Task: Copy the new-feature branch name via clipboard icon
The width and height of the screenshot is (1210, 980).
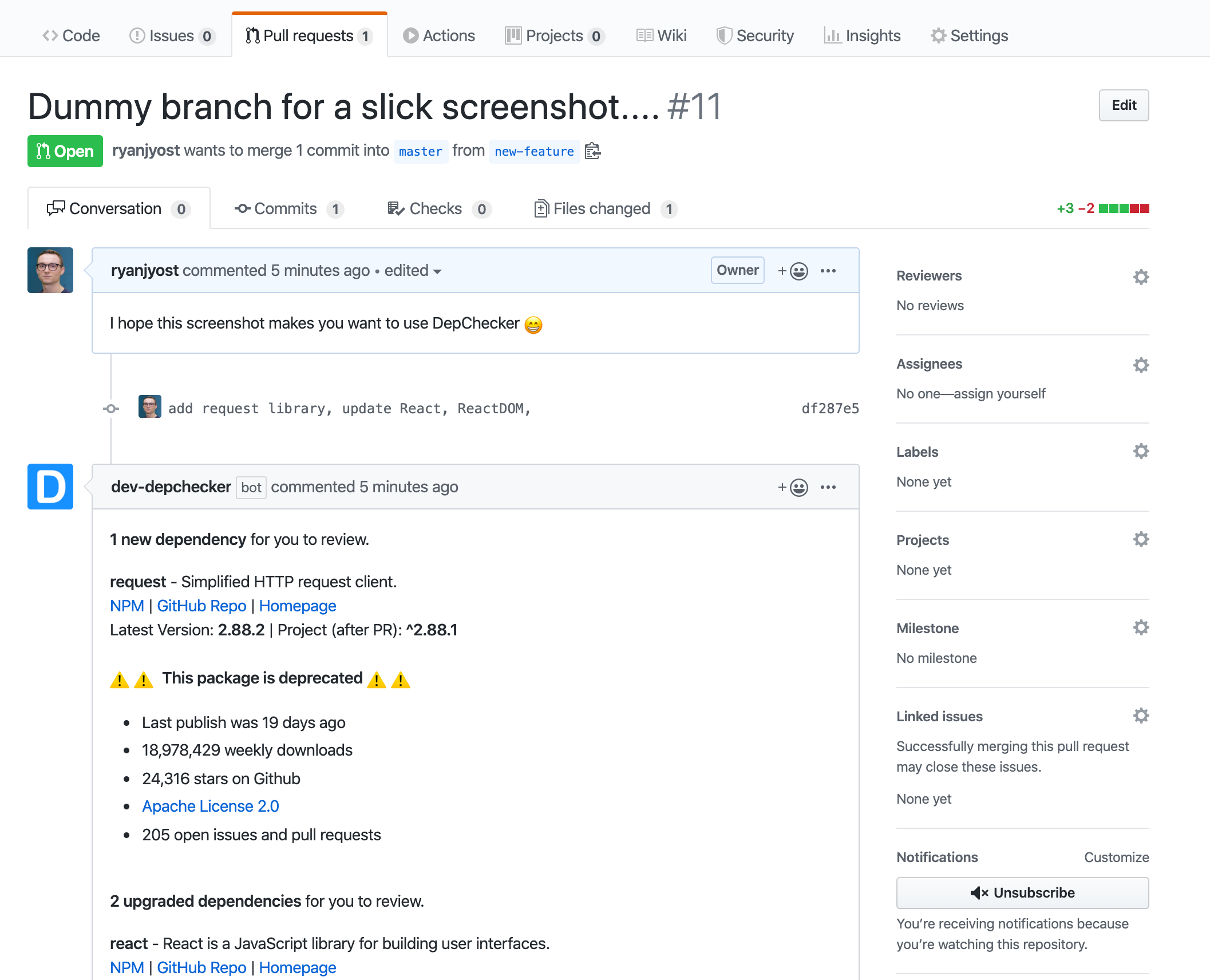Action: pos(593,151)
